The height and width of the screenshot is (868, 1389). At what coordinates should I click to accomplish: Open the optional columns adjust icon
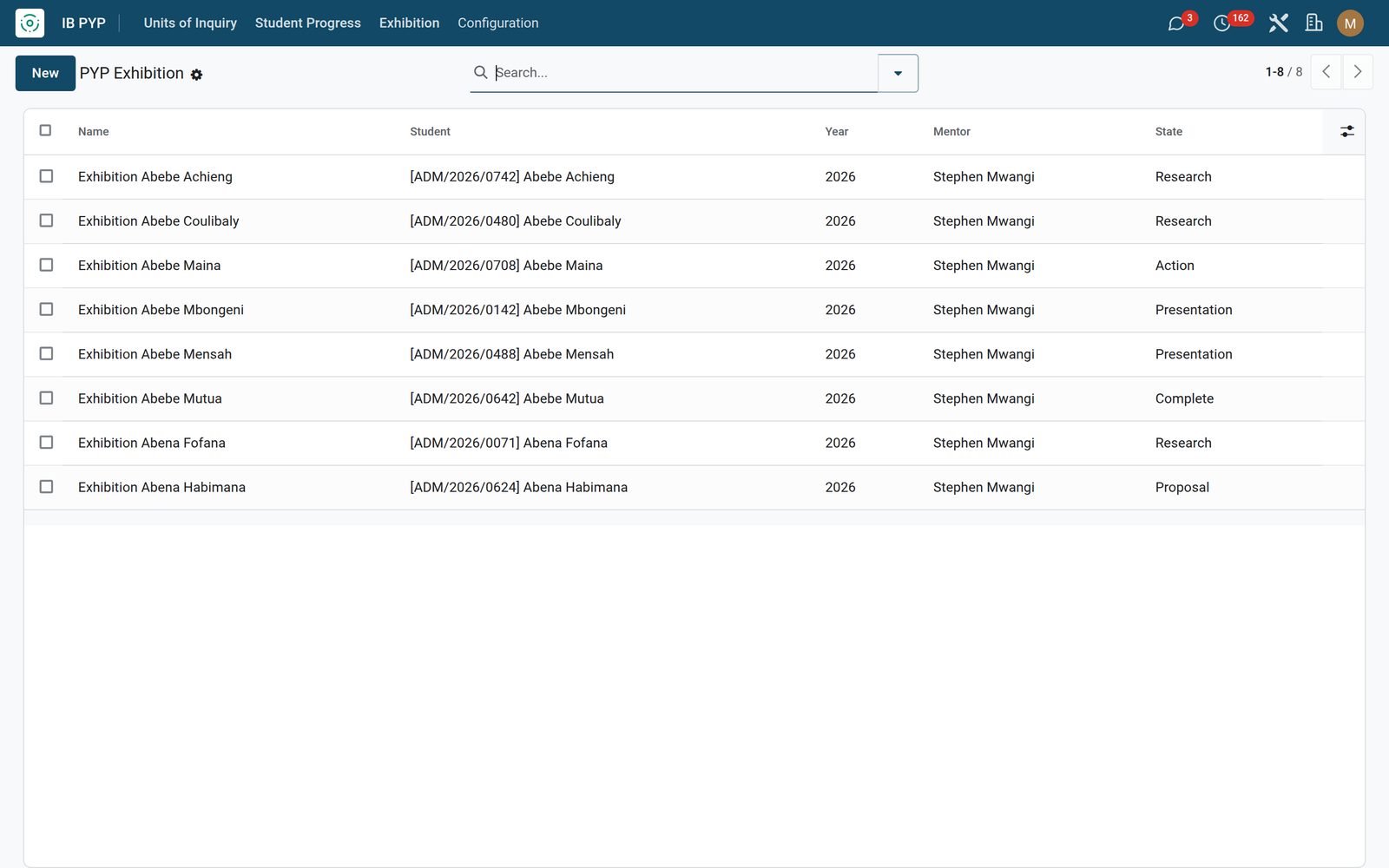click(1346, 131)
